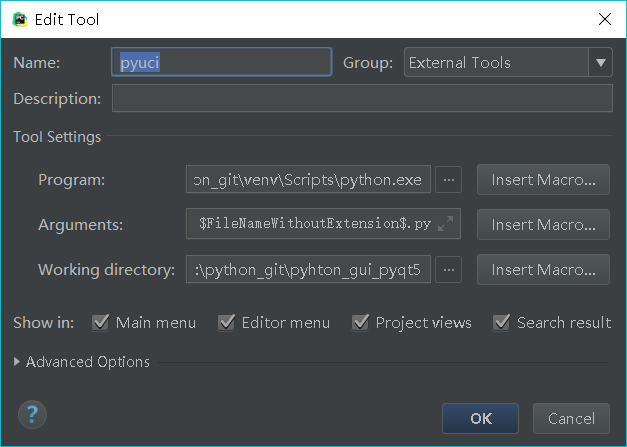Open the Group dropdown arrow
The width and height of the screenshot is (627, 447).
601,63
